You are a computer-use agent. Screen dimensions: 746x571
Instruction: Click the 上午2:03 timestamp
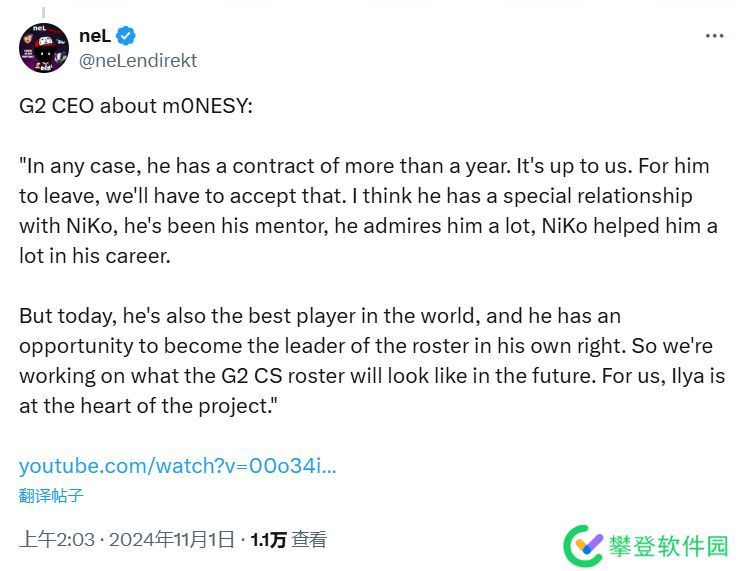click(56, 540)
